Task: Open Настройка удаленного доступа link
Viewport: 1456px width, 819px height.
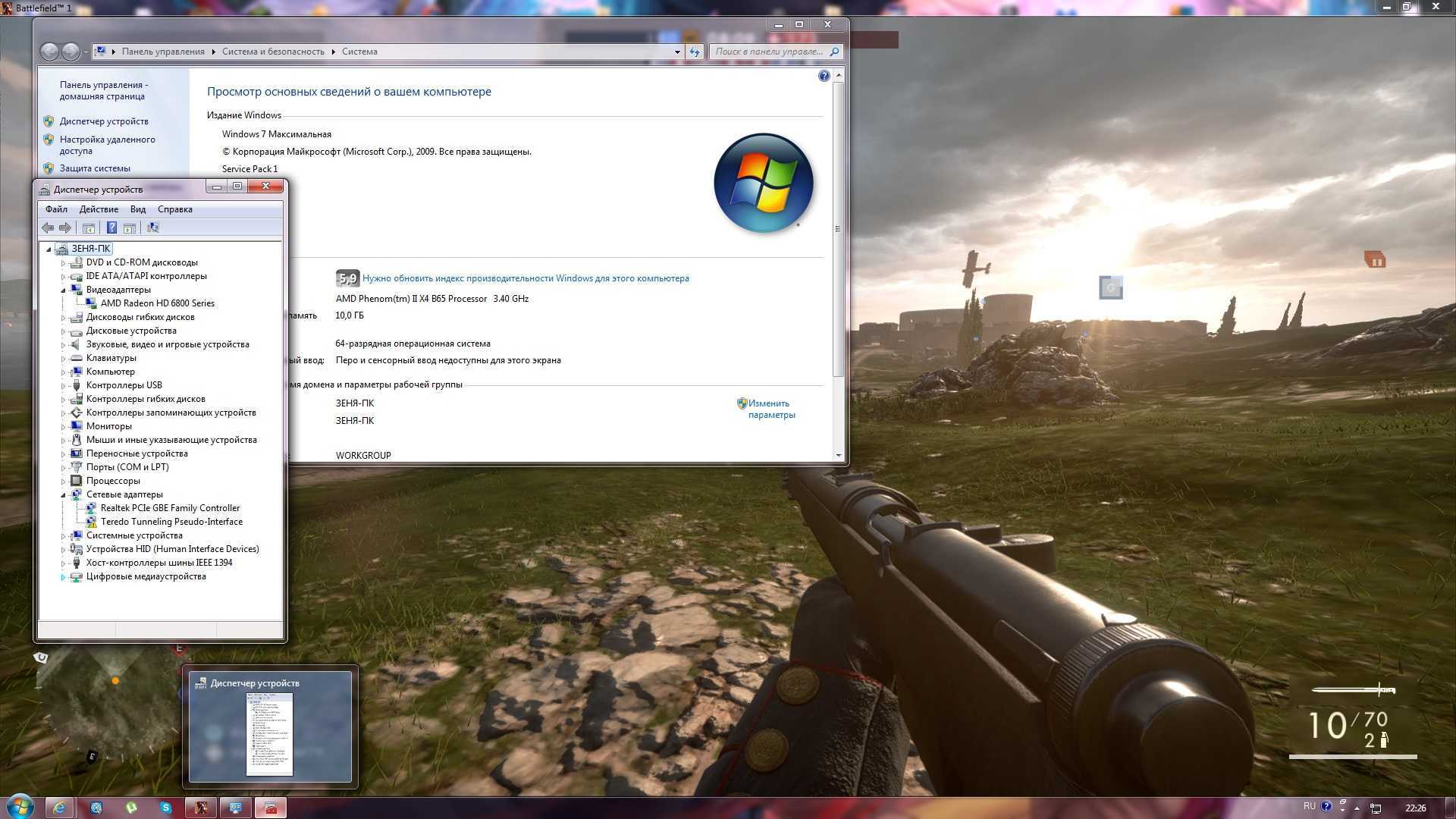Action: (x=108, y=145)
